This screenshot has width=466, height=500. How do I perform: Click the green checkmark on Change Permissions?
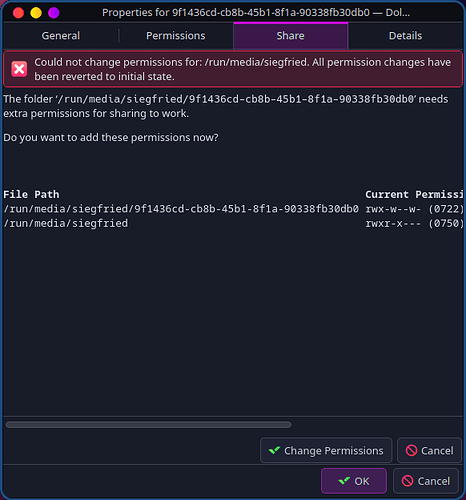pyautogui.click(x=274, y=450)
